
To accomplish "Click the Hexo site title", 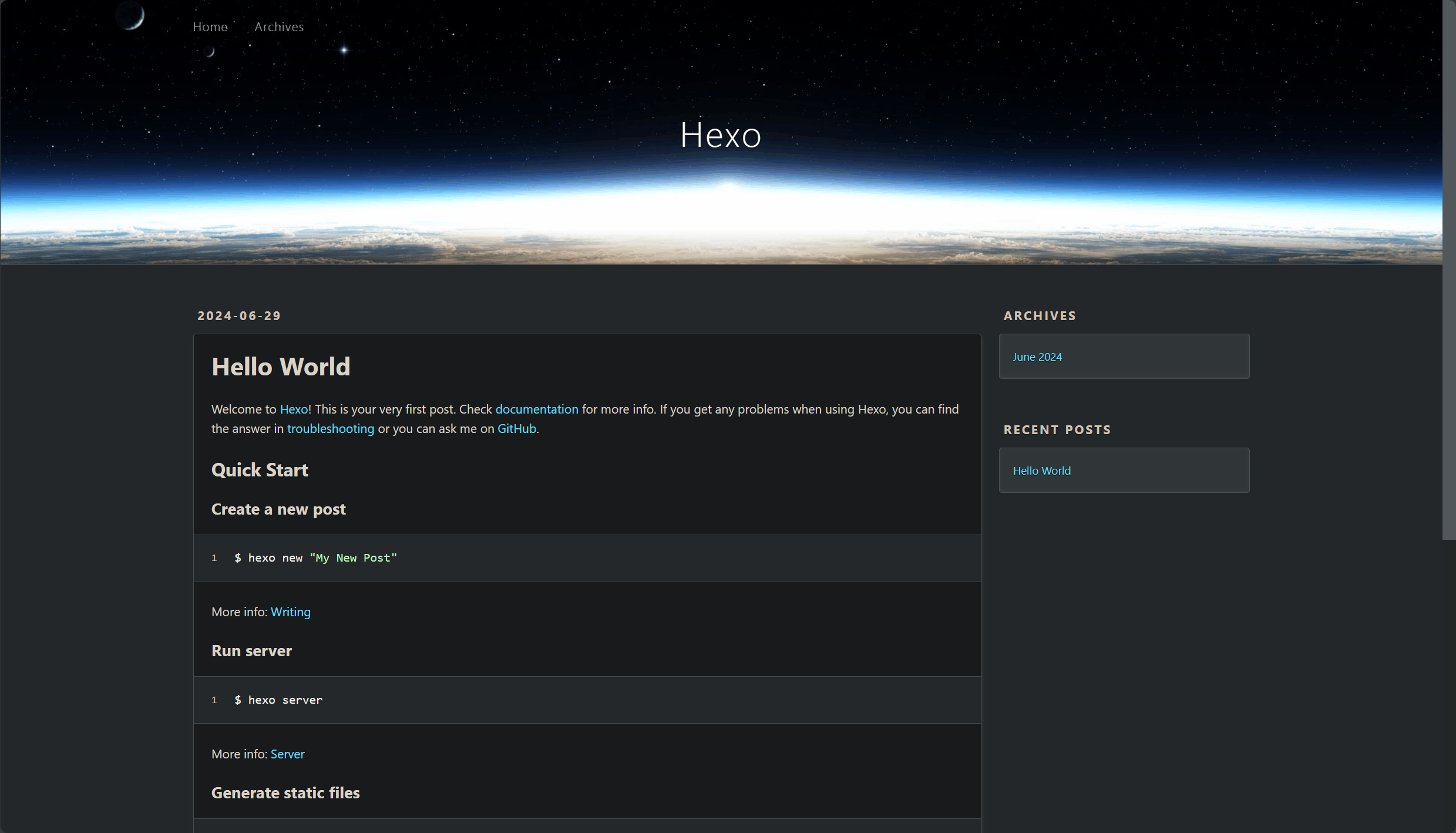I will point(721,135).
